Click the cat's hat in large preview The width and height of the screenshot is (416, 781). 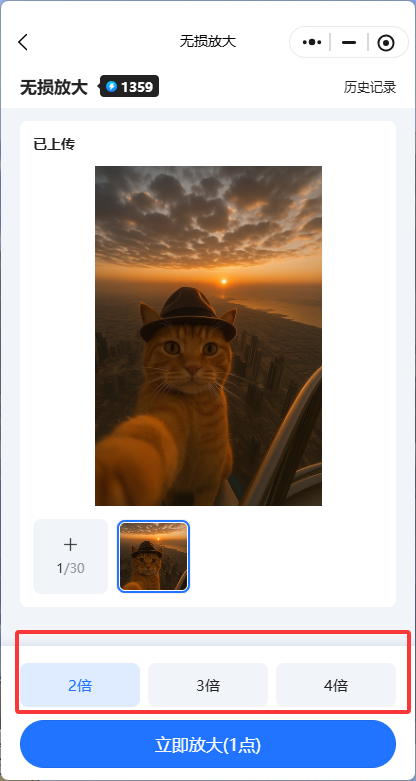188,314
